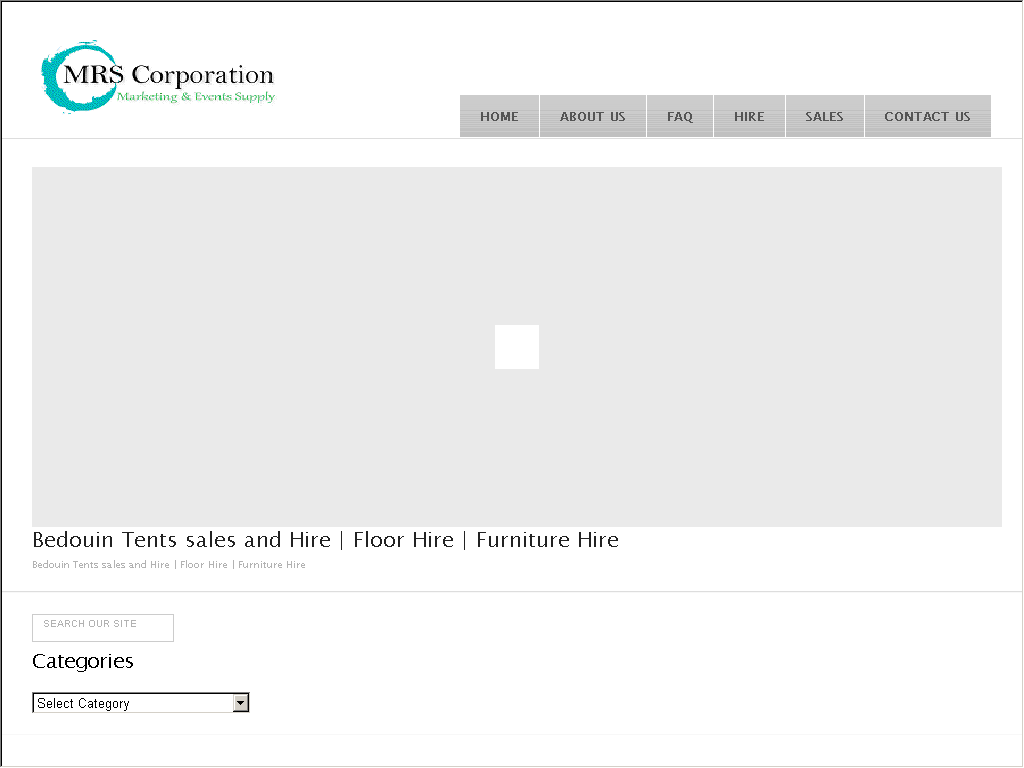Click the large Bedouin Tents sales heading

[x=325, y=540]
